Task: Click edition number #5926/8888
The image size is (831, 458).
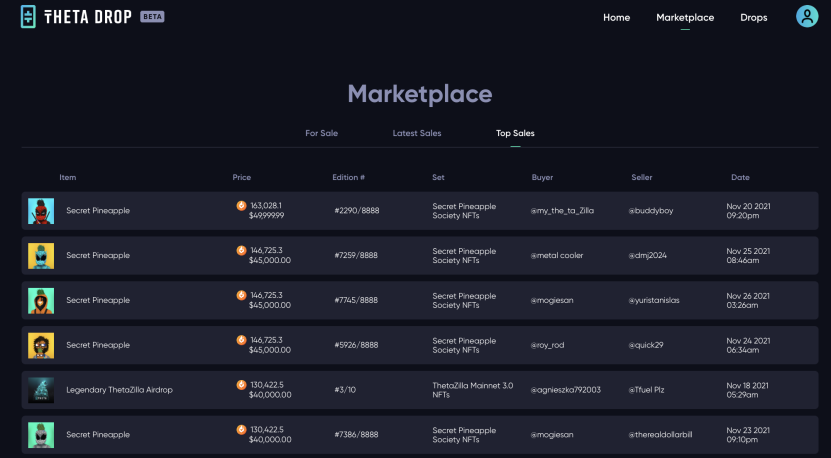Action: tap(356, 345)
